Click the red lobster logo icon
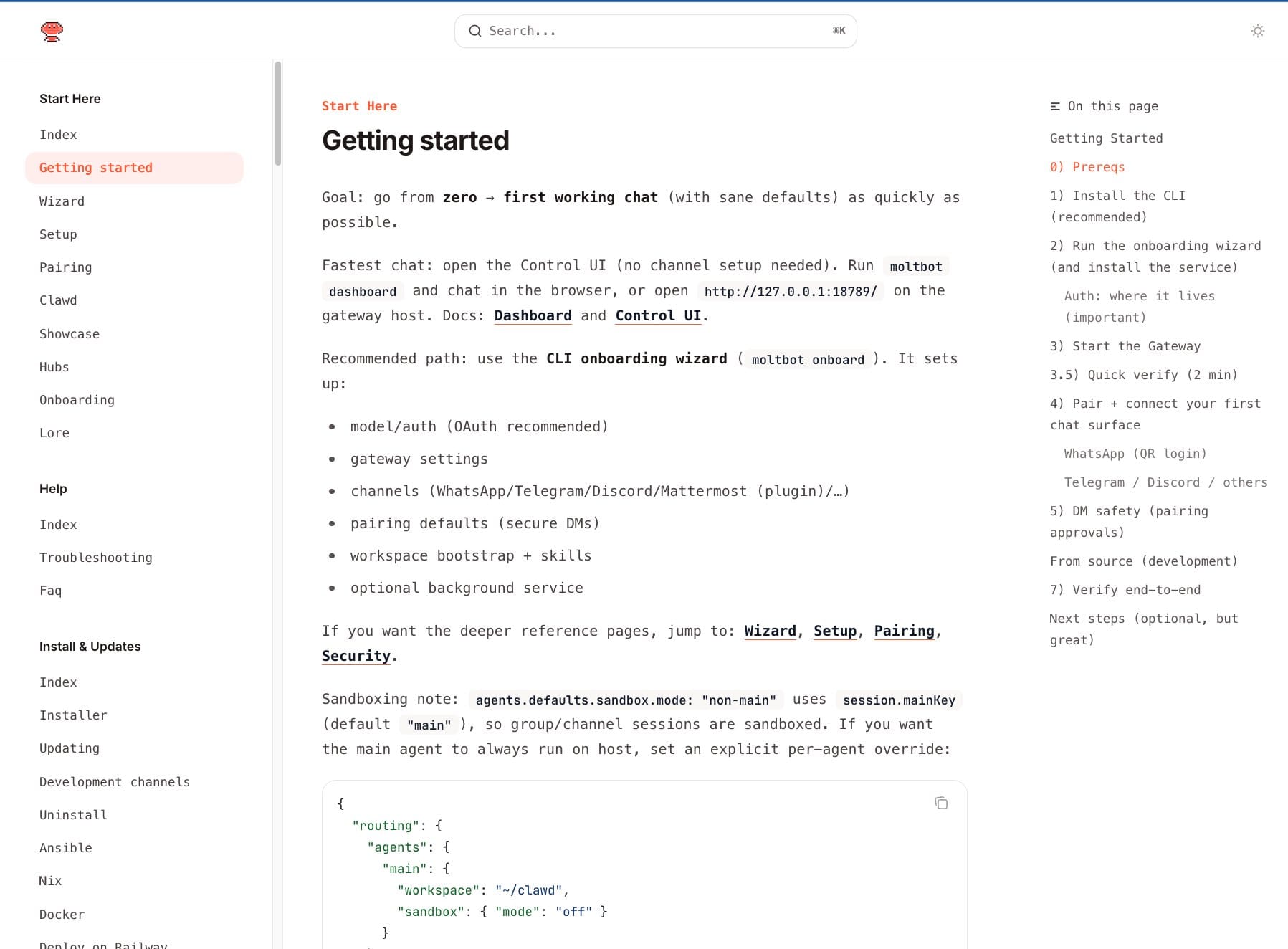Viewport: 1288px width, 949px height. [x=52, y=31]
